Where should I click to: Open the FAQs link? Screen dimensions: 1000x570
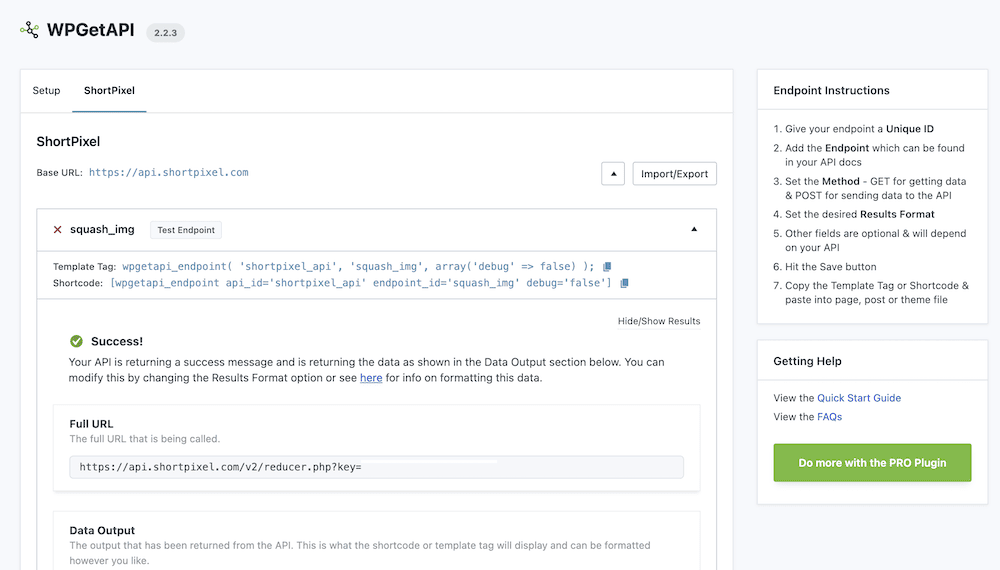point(829,417)
